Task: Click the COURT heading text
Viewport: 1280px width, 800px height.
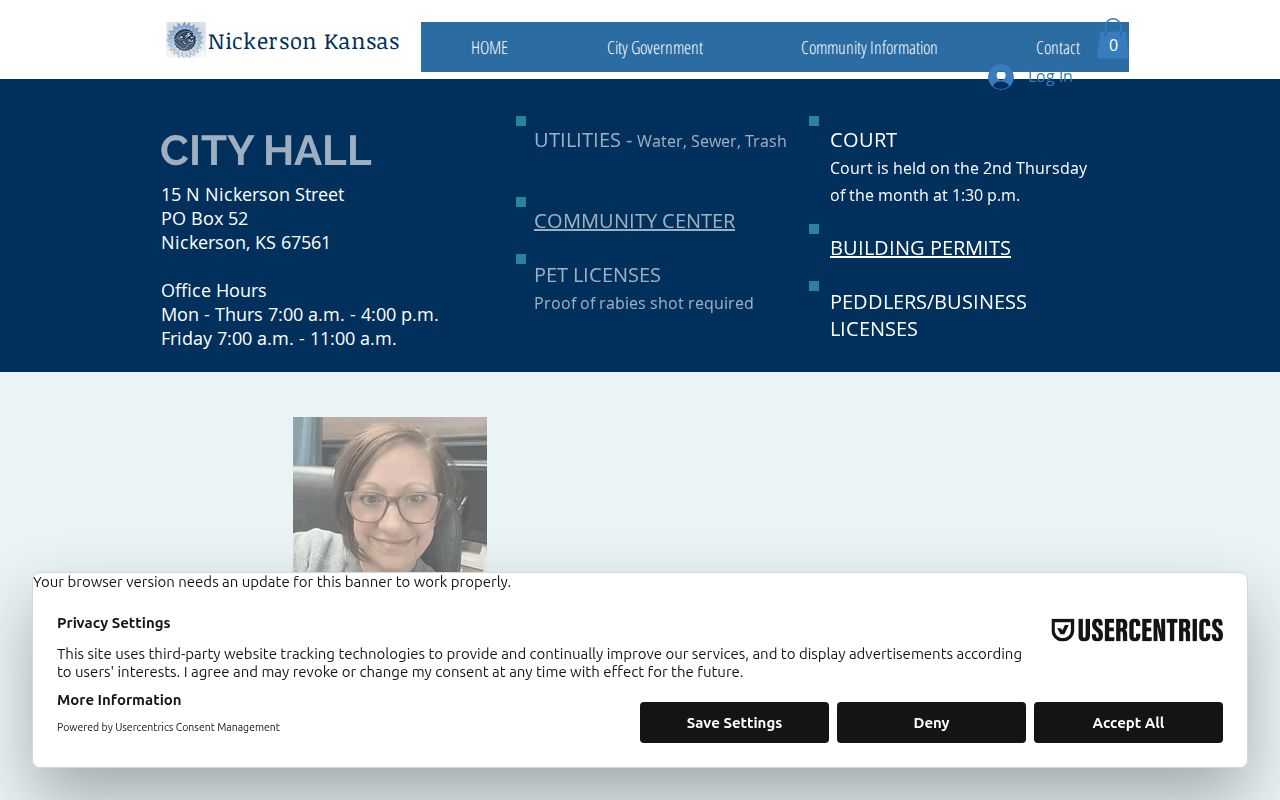Action: (x=863, y=140)
